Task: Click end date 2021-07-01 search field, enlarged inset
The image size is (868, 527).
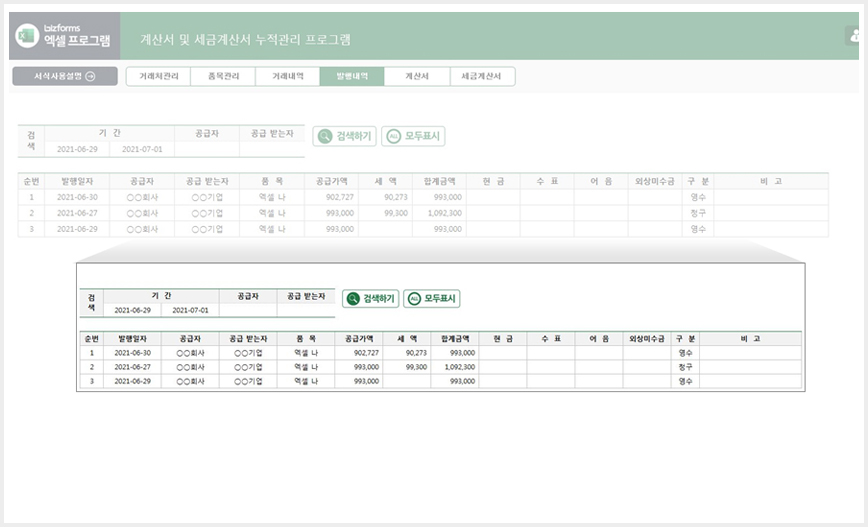Action: [x=190, y=310]
